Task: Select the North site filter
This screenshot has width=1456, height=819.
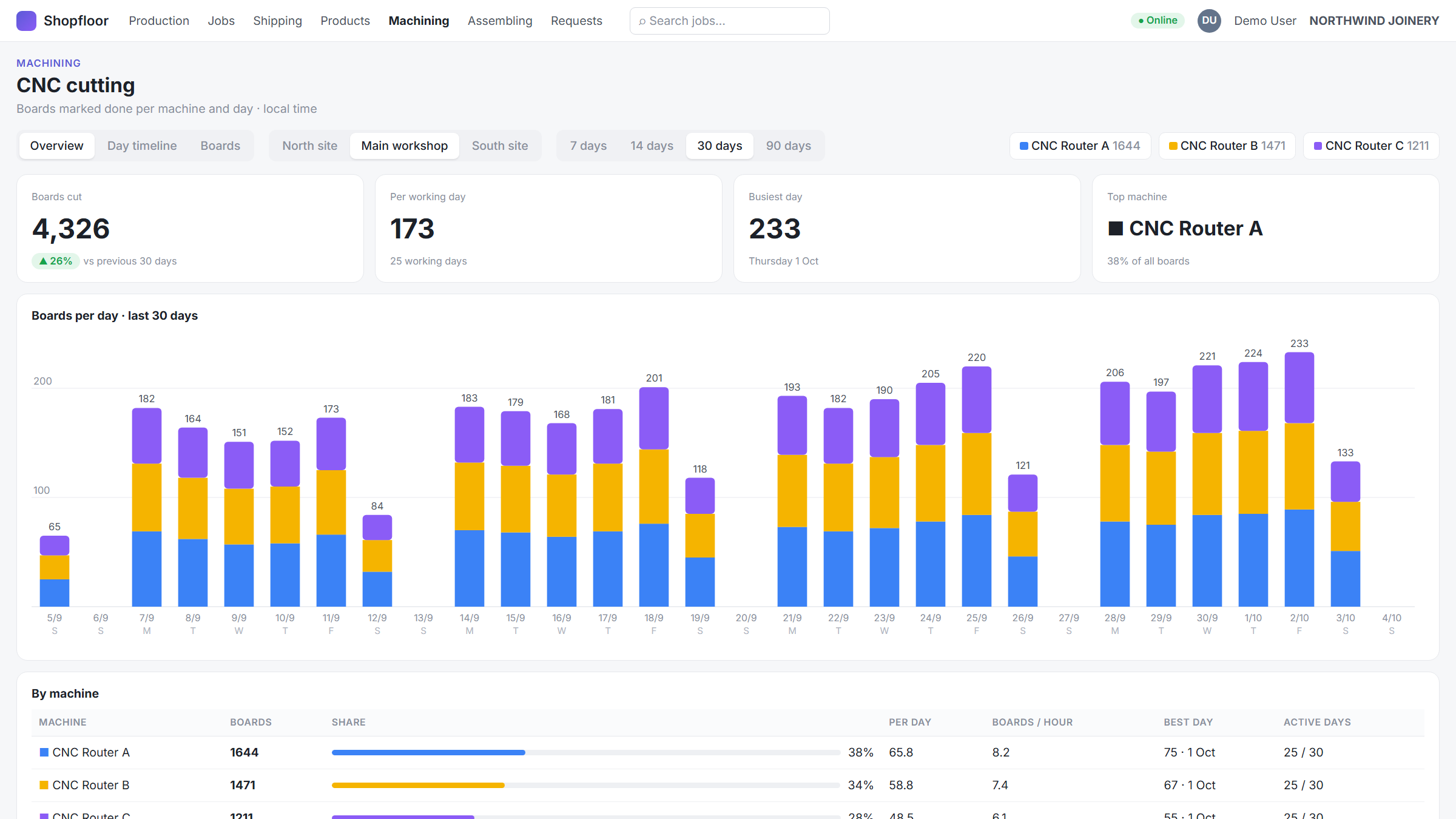Action: tap(310, 146)
